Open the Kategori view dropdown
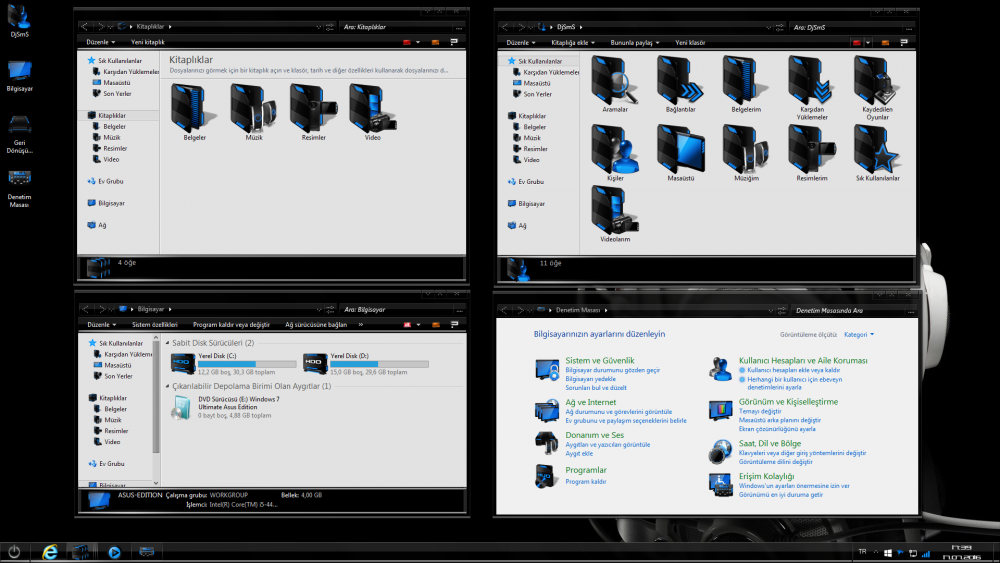 [859, 334]
